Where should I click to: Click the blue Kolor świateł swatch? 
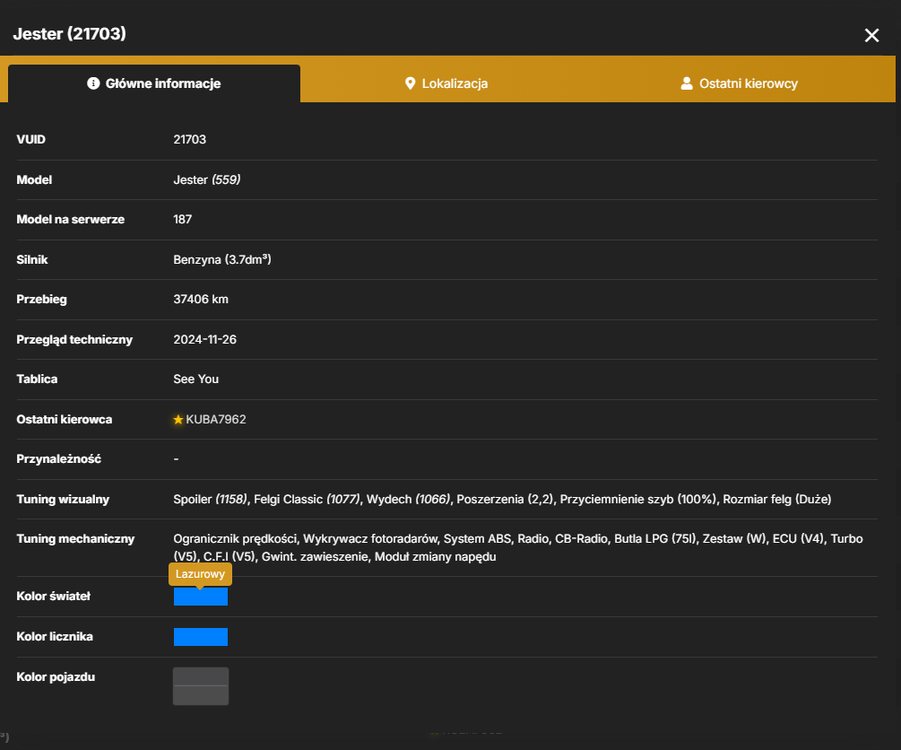point(201,597)
